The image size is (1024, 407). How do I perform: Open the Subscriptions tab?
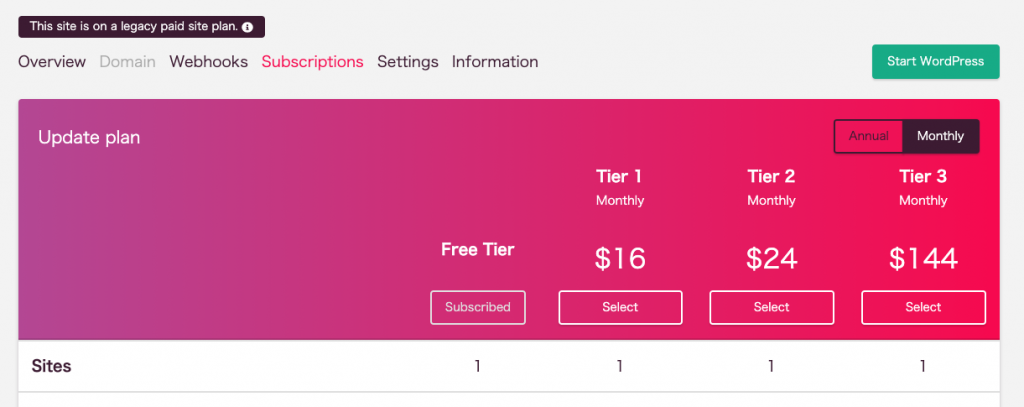pyautogui.click(x=312, y=62)
